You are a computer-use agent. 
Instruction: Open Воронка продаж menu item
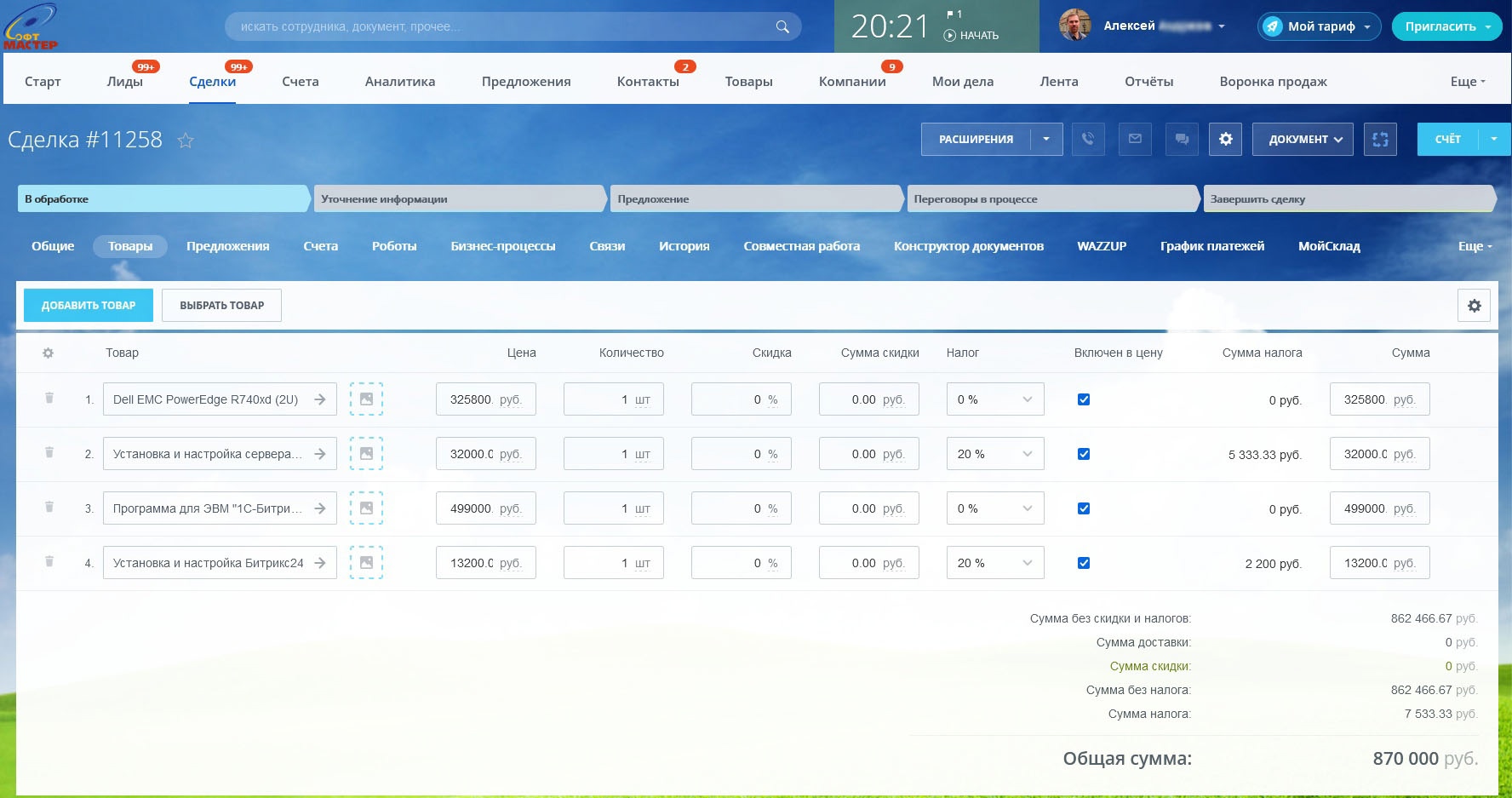pos(1273,82)
